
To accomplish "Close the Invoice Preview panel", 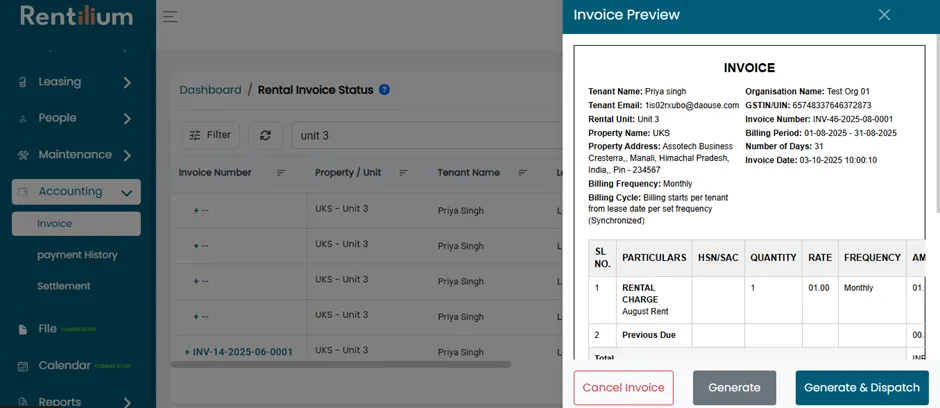I will [x=884, y=15].
